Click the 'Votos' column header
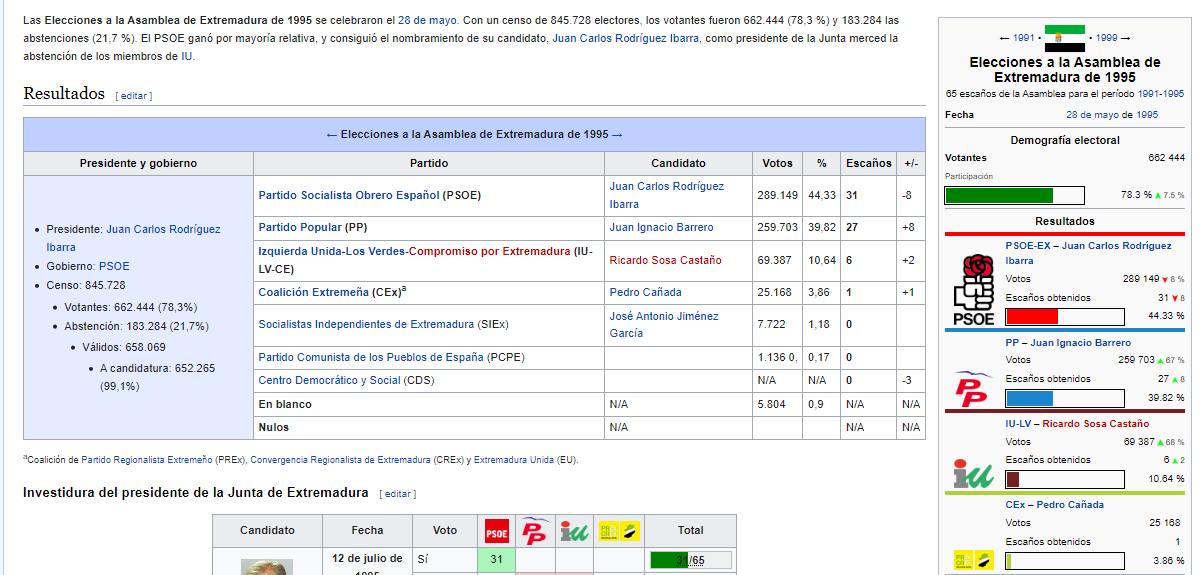Screen dimensions: 1202x575 [x=777, y=163]
